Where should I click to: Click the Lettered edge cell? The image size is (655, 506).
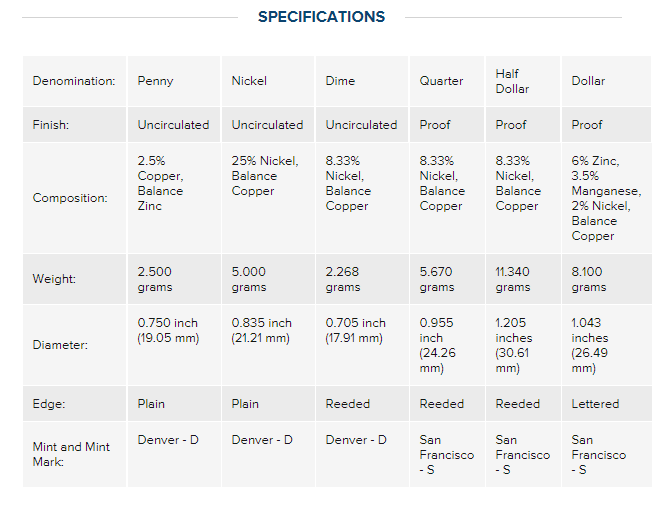coord(607,404)
